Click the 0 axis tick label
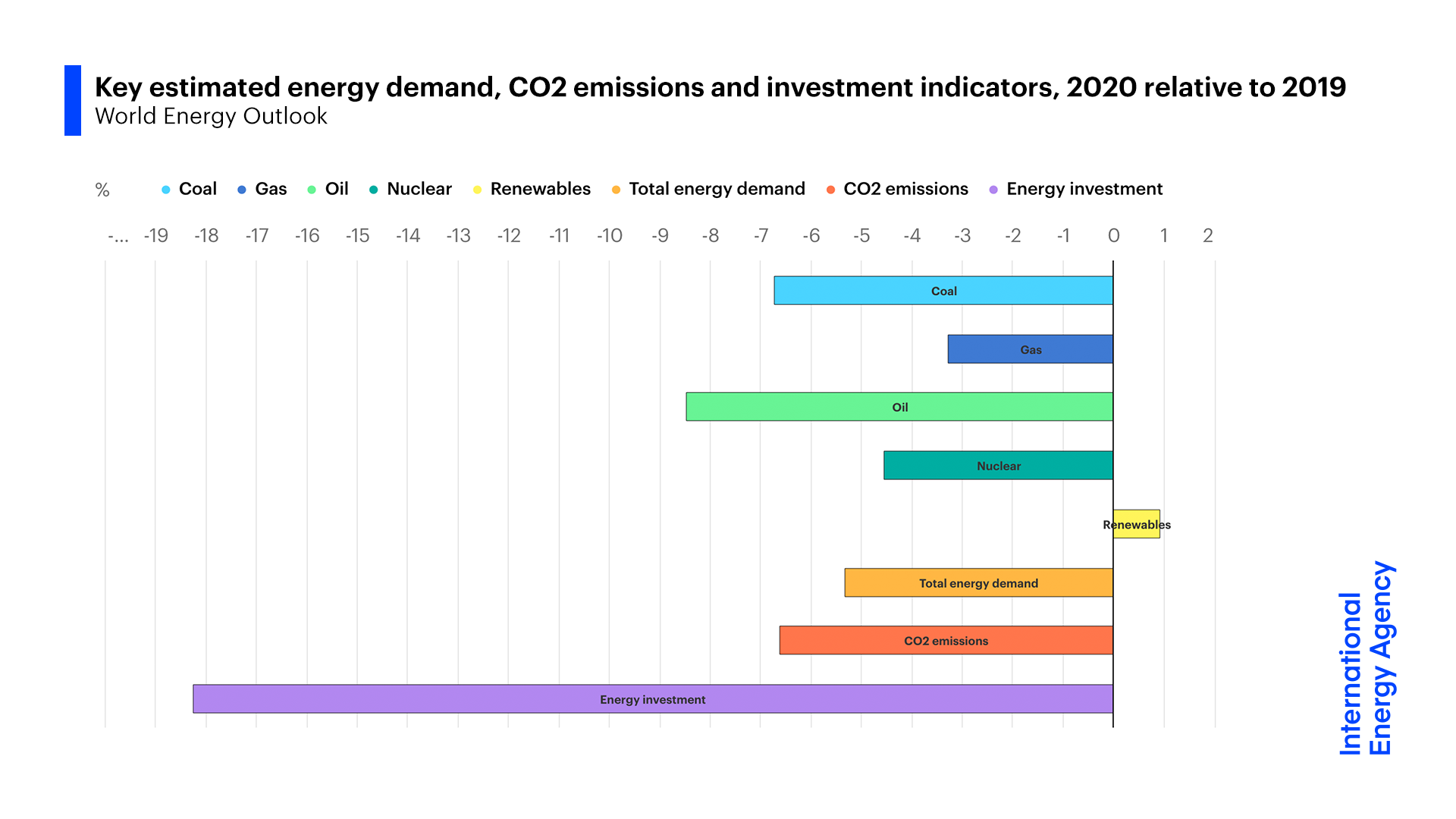Image resolution: width=1456 pixels, height=819 pixels. [x=1113, y=236]
